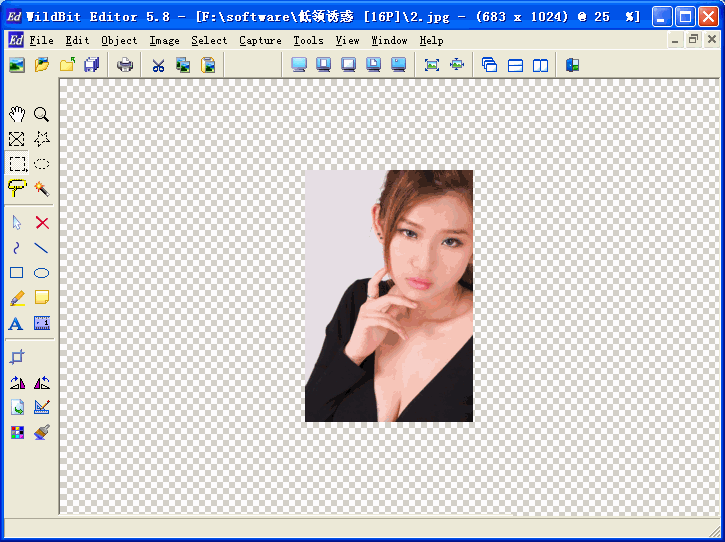Image resolution: width=725 pixels, height=542 pixels.
Task: Click the scissors Cut icon
Action: coord(158,65)
